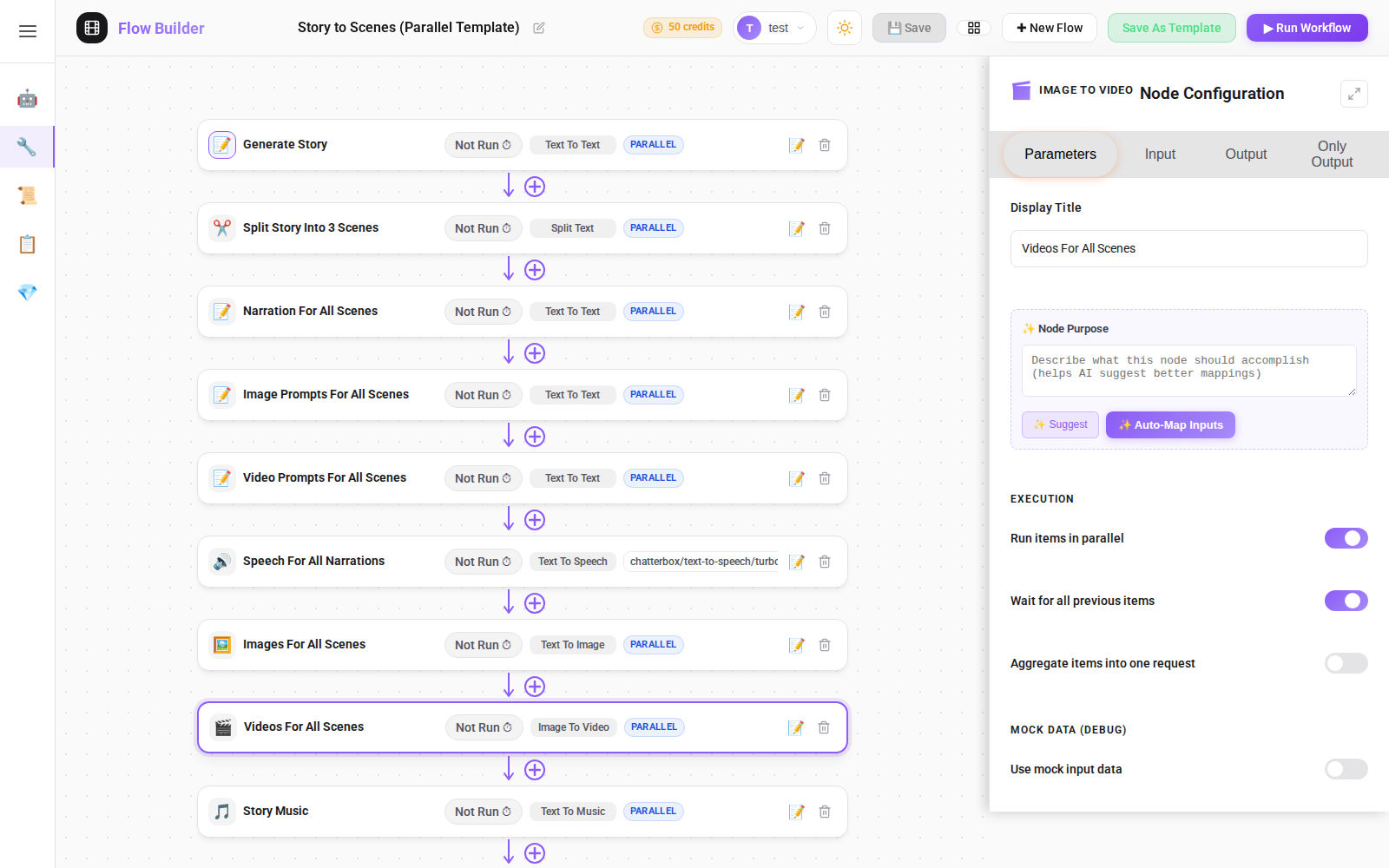Delete the Generate Story node
The image size is (1389, 868).
coord(825,145)
